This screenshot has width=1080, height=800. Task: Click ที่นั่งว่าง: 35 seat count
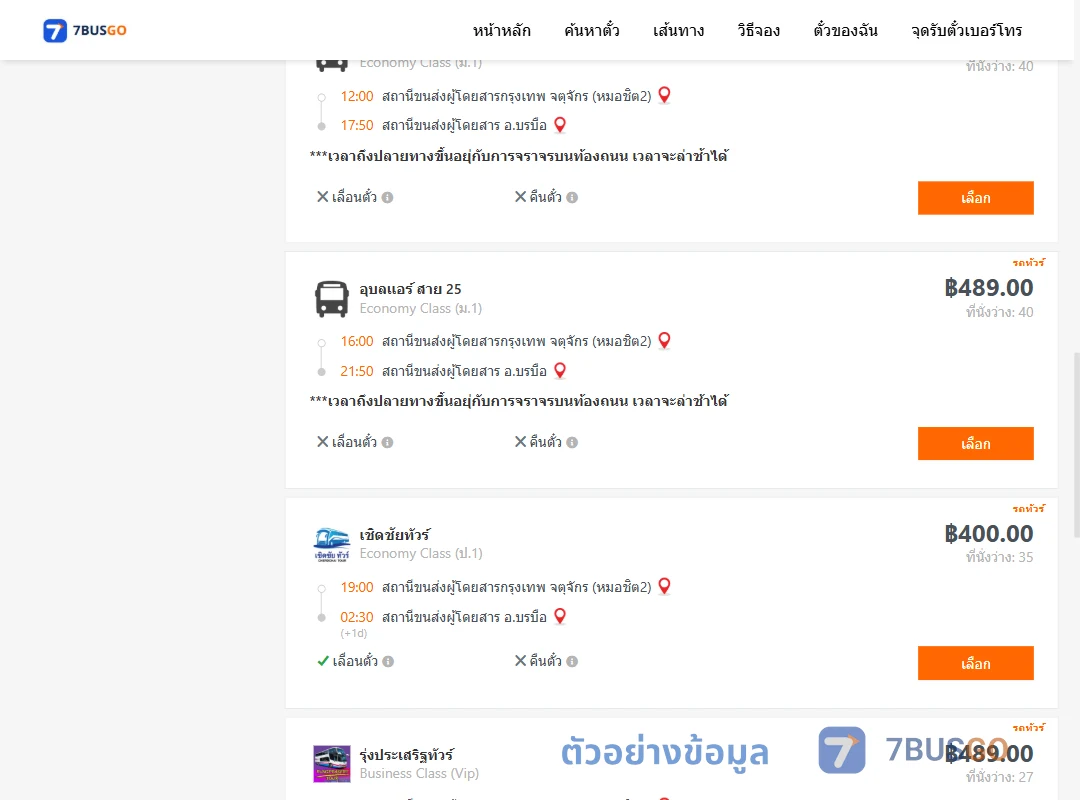click(999, 557)
